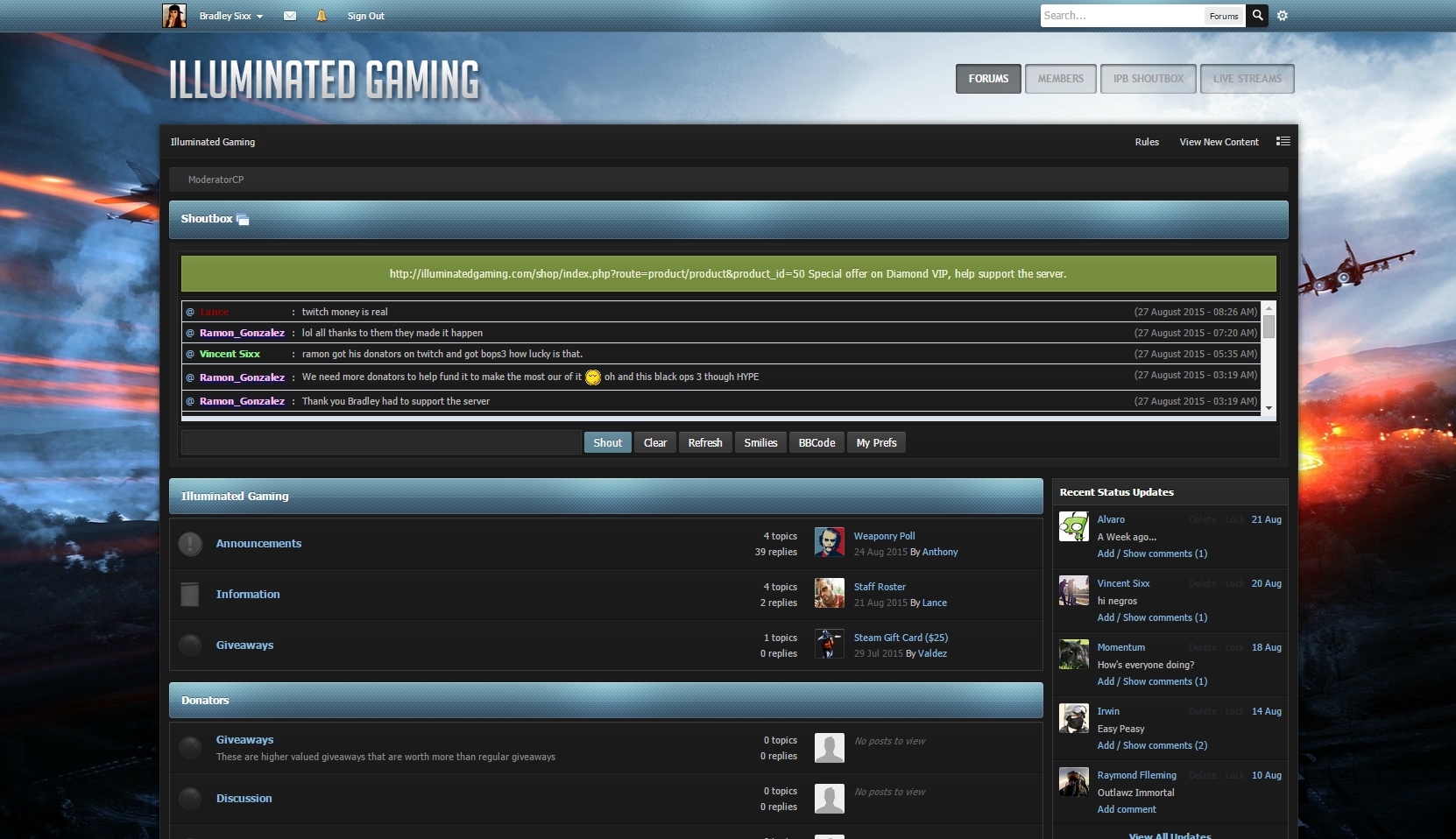Click the Shoutbox scrollbar thumb
This screenshot has width=1456, height=839.
(x=1269, y=327)
